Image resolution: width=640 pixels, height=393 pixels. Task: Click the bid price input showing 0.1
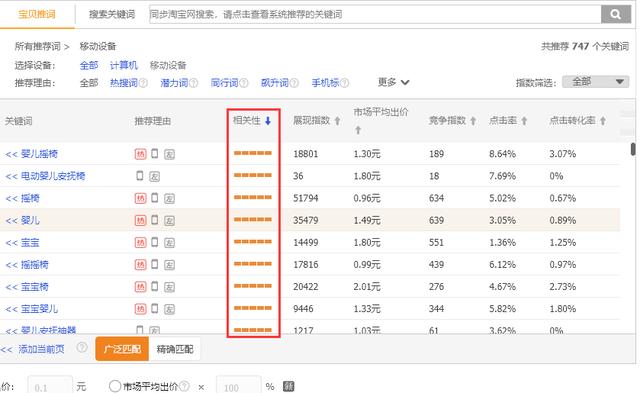(50, 386)
